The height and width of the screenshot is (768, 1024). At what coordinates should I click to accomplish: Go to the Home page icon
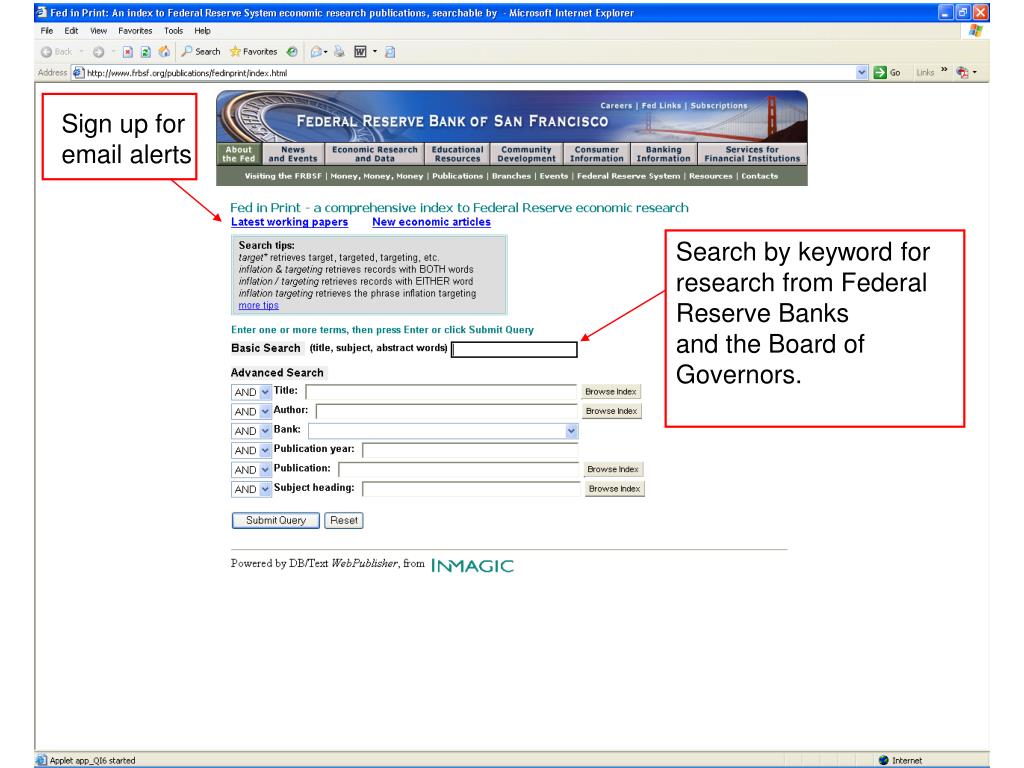pyautogui.click(x=164, y=52)
